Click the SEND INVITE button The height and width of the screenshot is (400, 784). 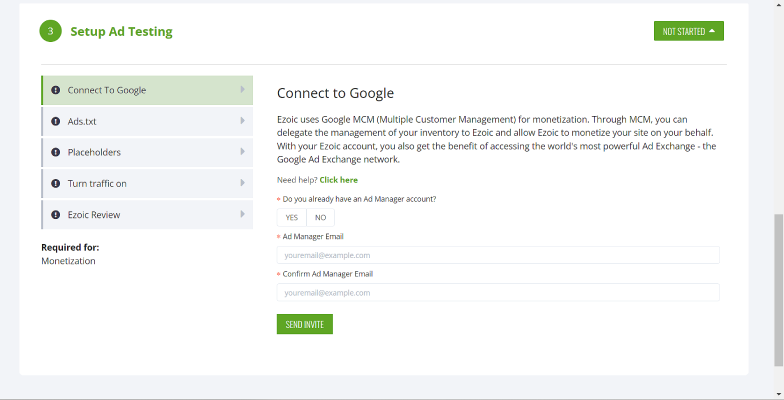pyautogui.click(x=304, y=324)
